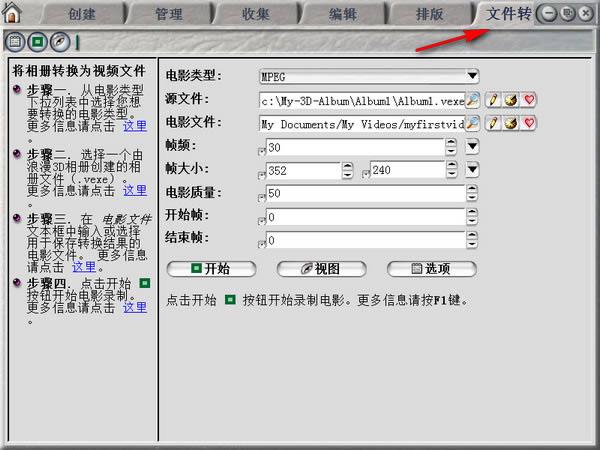Click the green start recording toolbar icon

pos(38,41)
